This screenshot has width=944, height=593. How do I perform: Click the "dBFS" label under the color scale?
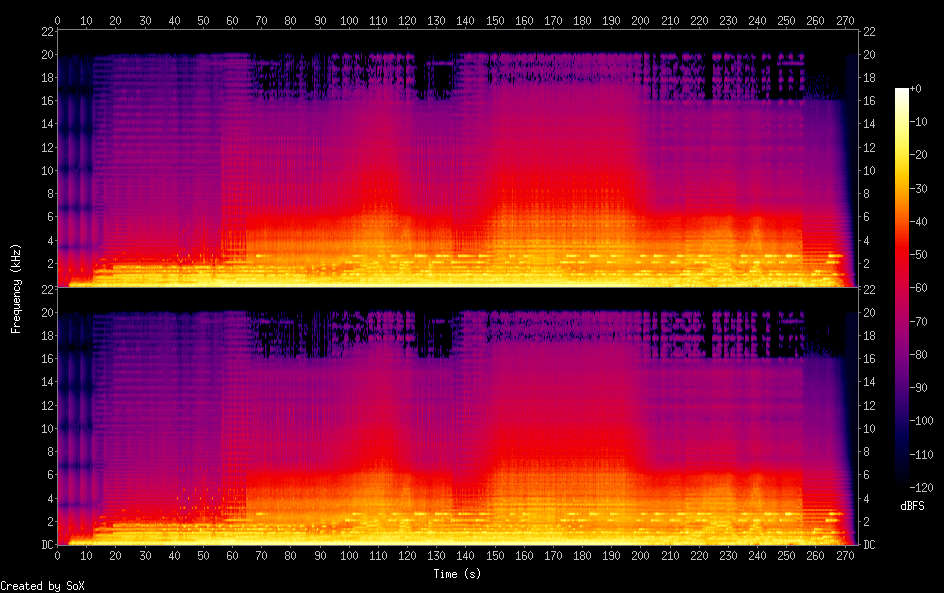912,507
